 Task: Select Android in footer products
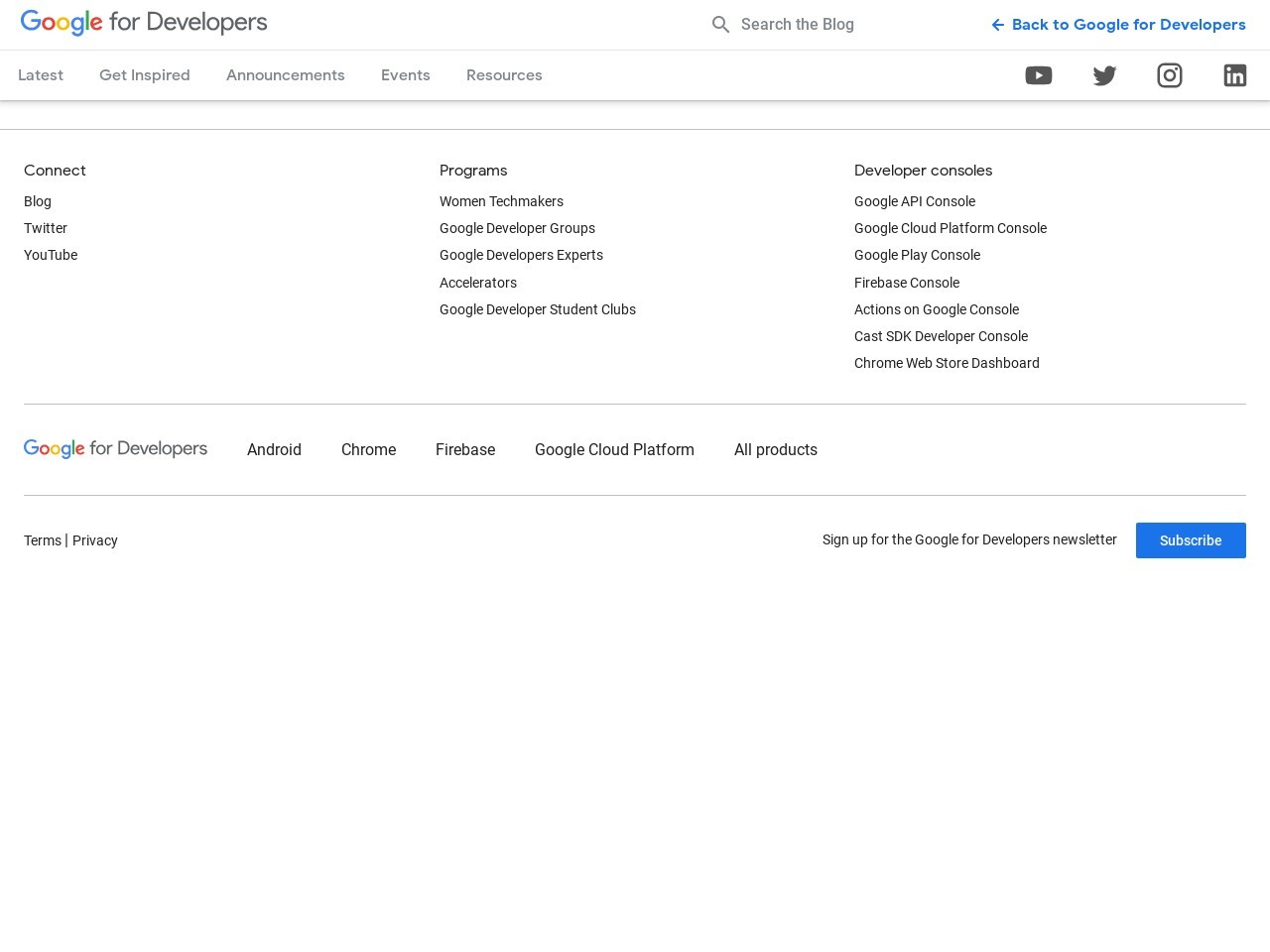274,449
